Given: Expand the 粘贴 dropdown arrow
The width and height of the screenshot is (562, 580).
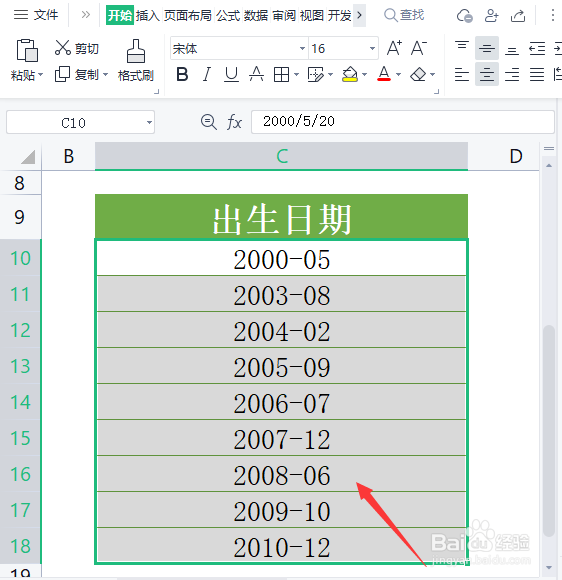Looking at the screenshot, I should point(40,75).
